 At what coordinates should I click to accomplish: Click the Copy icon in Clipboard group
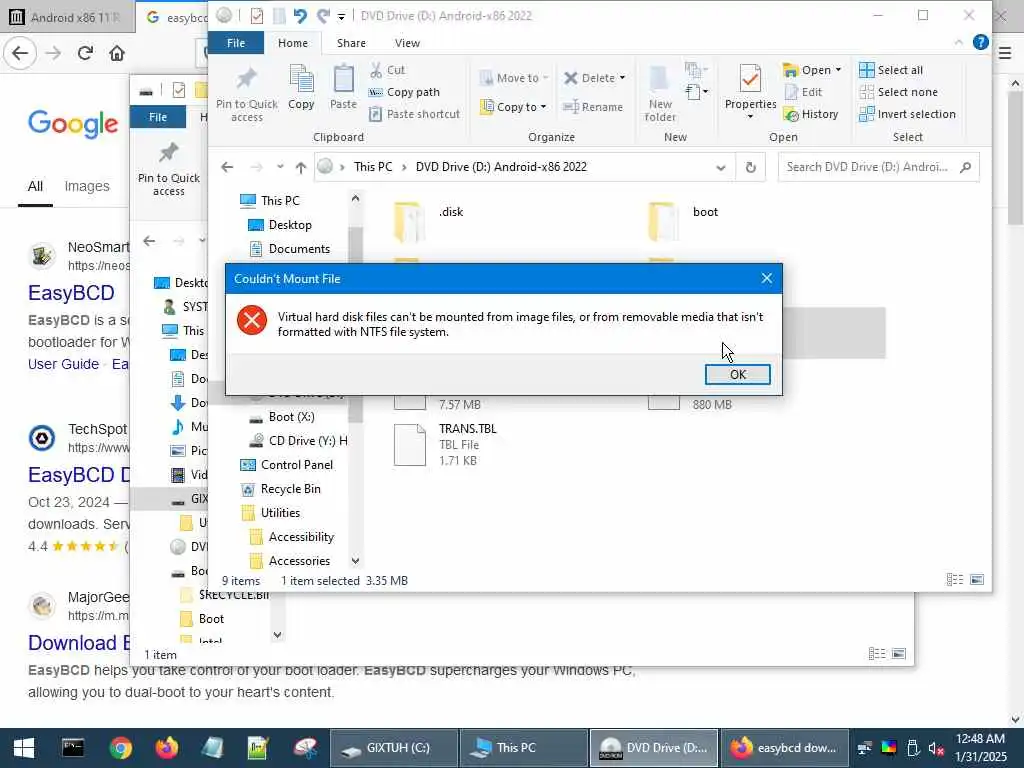301,87
